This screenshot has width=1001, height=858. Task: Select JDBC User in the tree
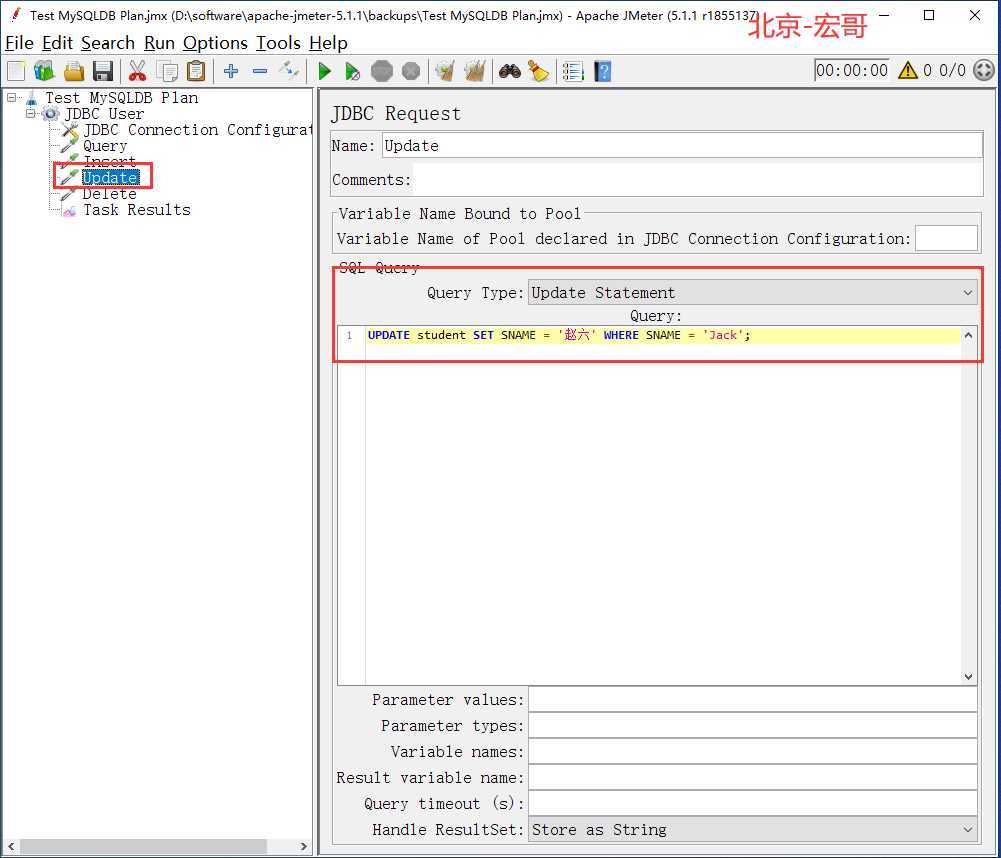click(104, 114)
